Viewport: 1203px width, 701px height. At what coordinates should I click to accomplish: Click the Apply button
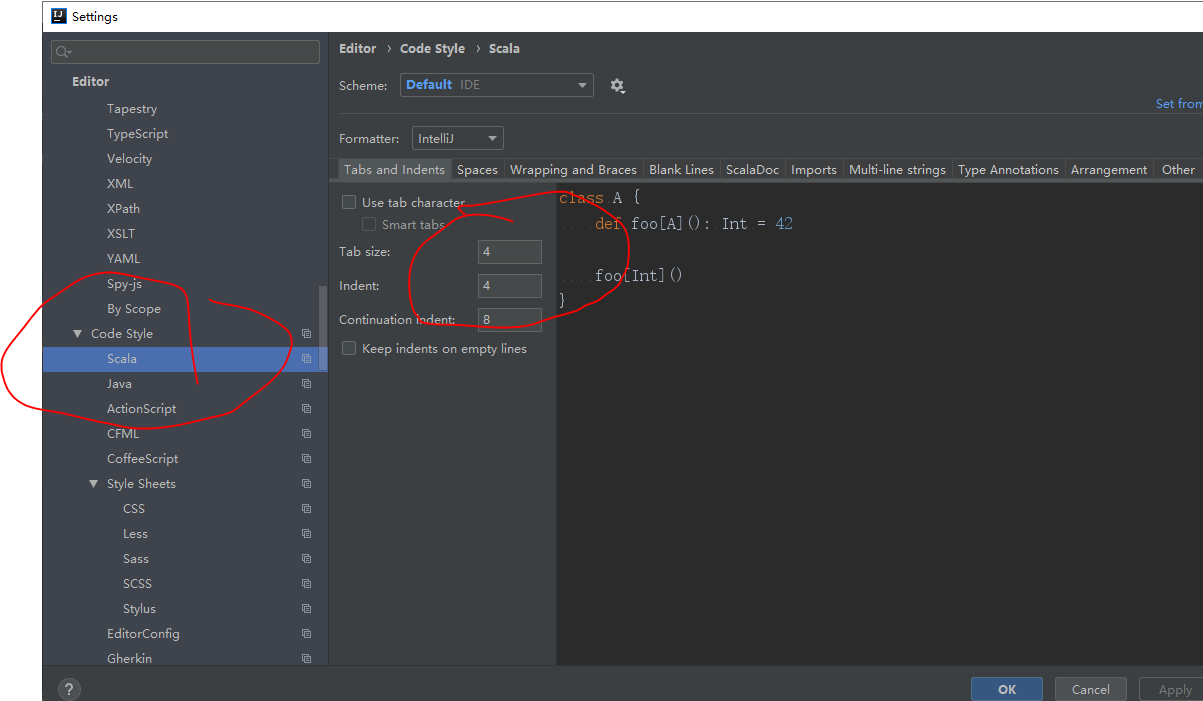pyautogui.click(x=1174, y=689)
